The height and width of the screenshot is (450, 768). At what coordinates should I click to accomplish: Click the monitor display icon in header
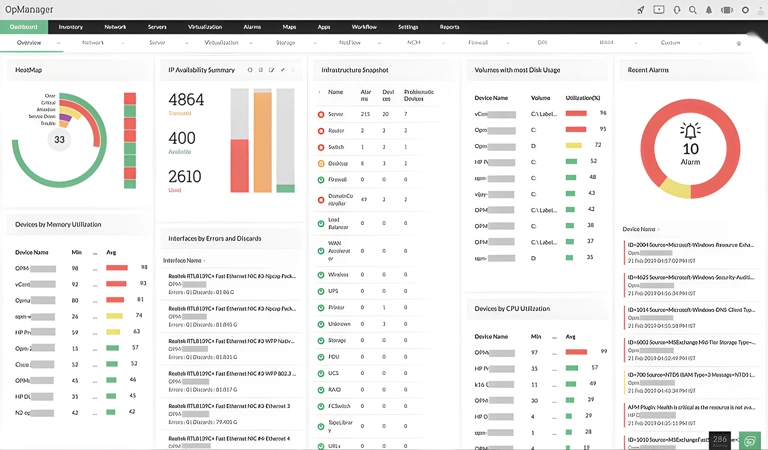click(659, 10)
